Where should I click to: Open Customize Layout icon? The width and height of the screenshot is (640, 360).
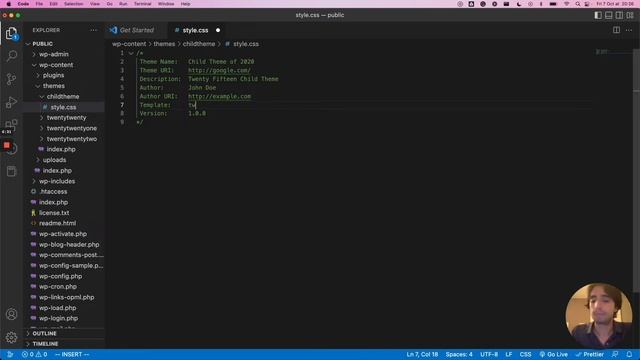click(630, 15)
